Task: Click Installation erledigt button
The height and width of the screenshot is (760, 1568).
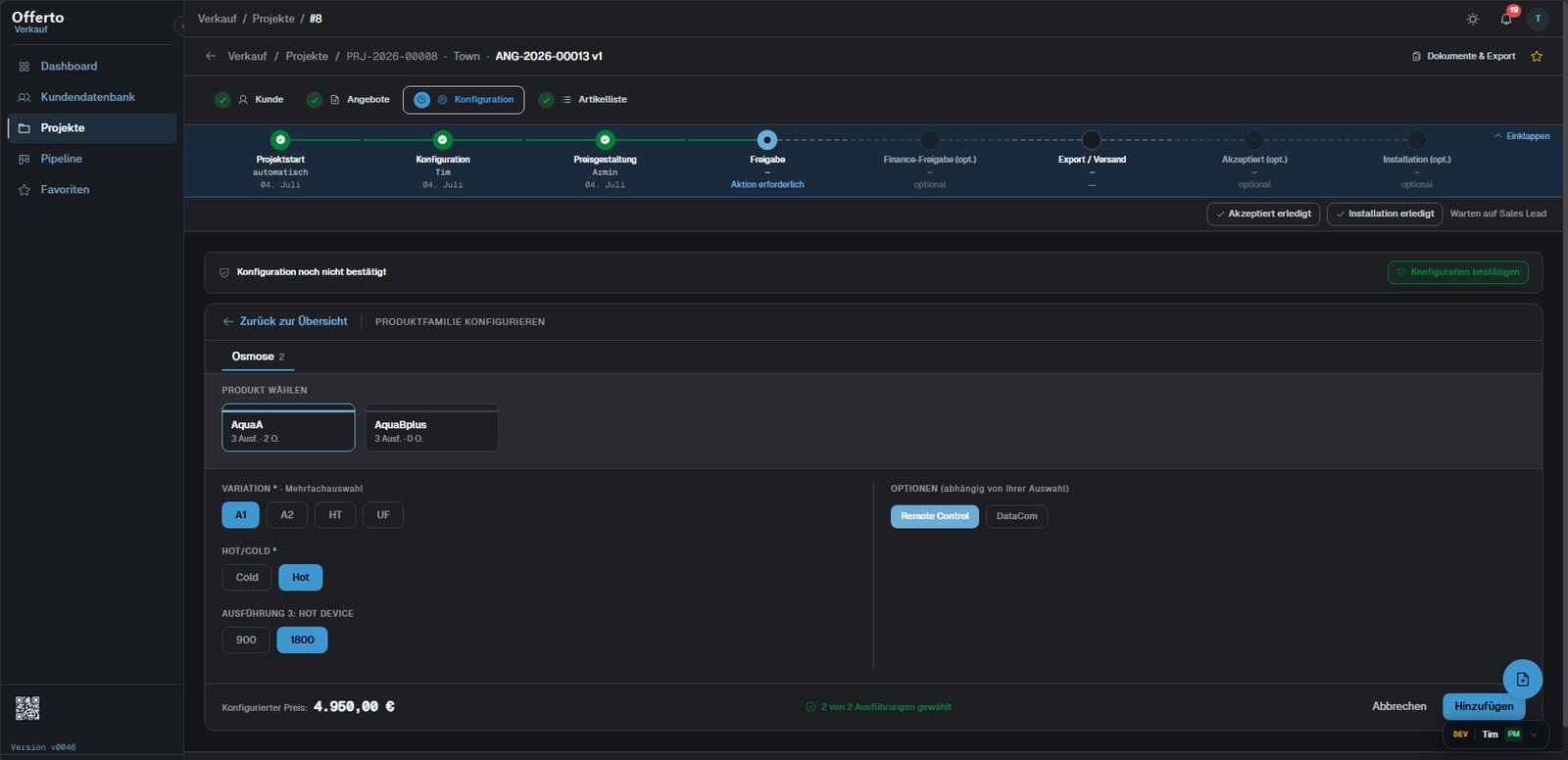Action: [1384, 214]
